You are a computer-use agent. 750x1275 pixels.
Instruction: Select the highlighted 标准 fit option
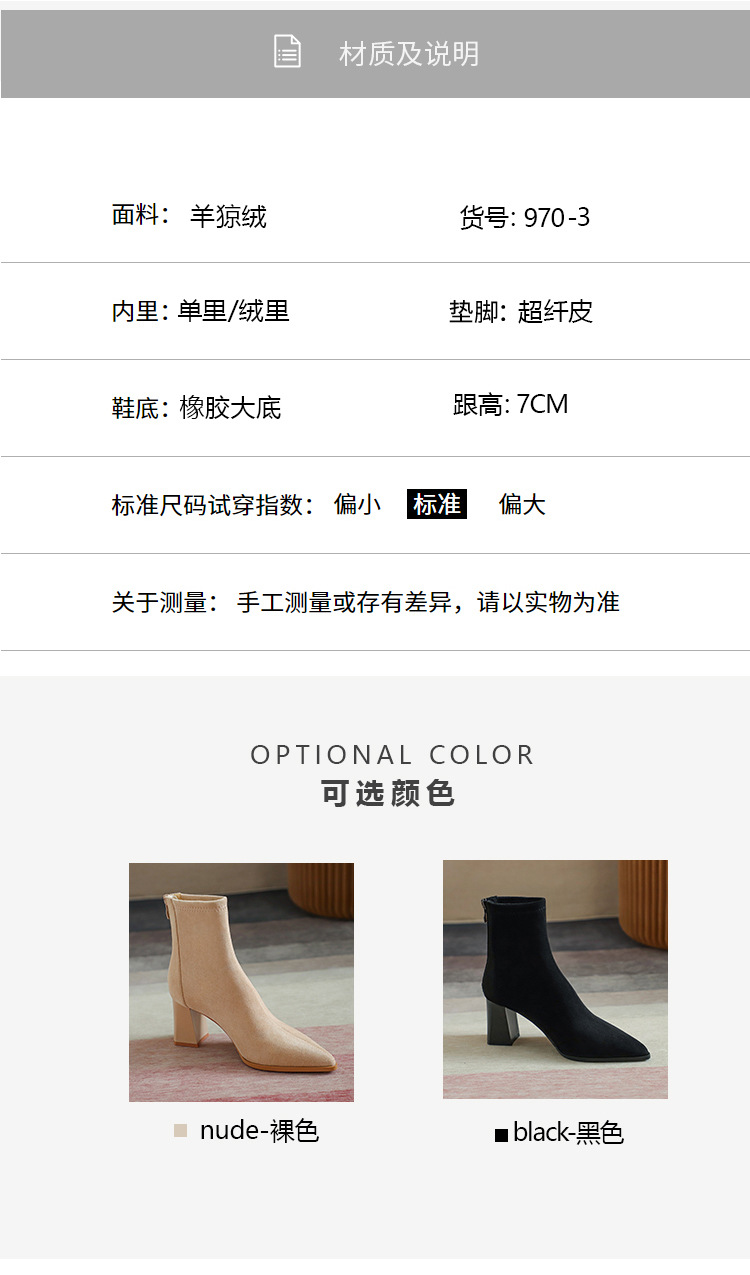pos(437,504)
